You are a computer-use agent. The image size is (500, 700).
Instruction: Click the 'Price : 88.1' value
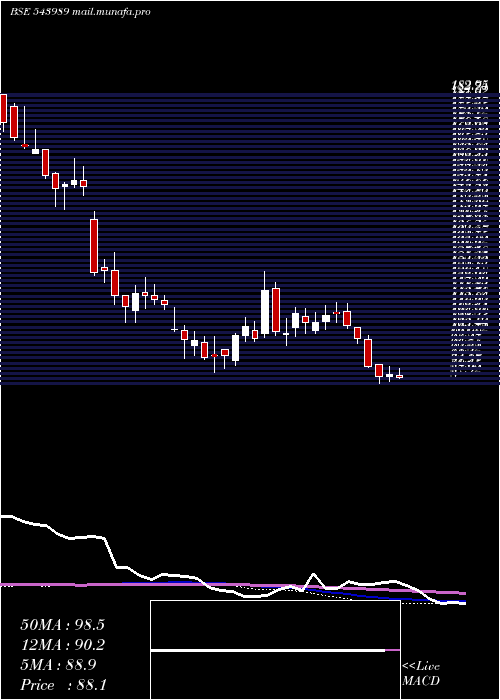pos(63,685)
